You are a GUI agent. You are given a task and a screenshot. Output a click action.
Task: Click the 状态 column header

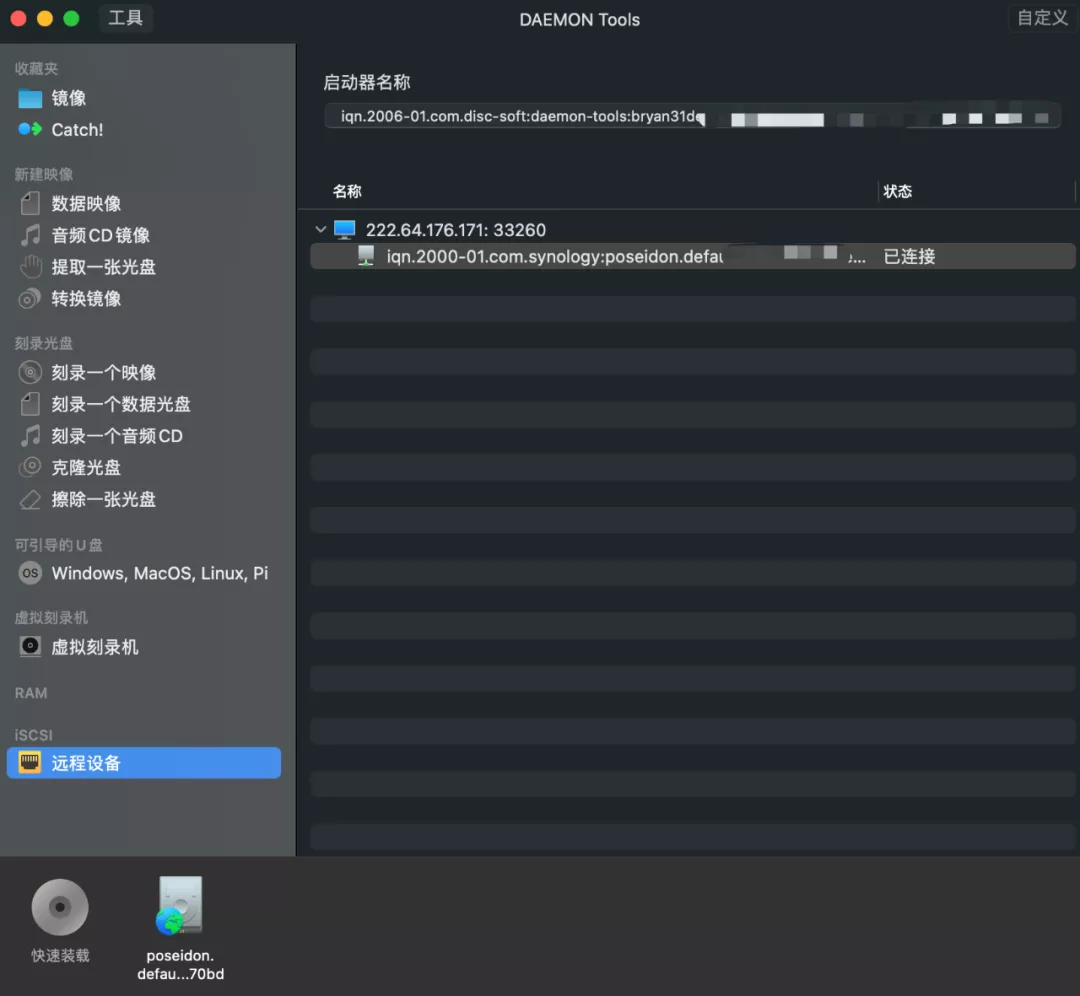(897, 191)
